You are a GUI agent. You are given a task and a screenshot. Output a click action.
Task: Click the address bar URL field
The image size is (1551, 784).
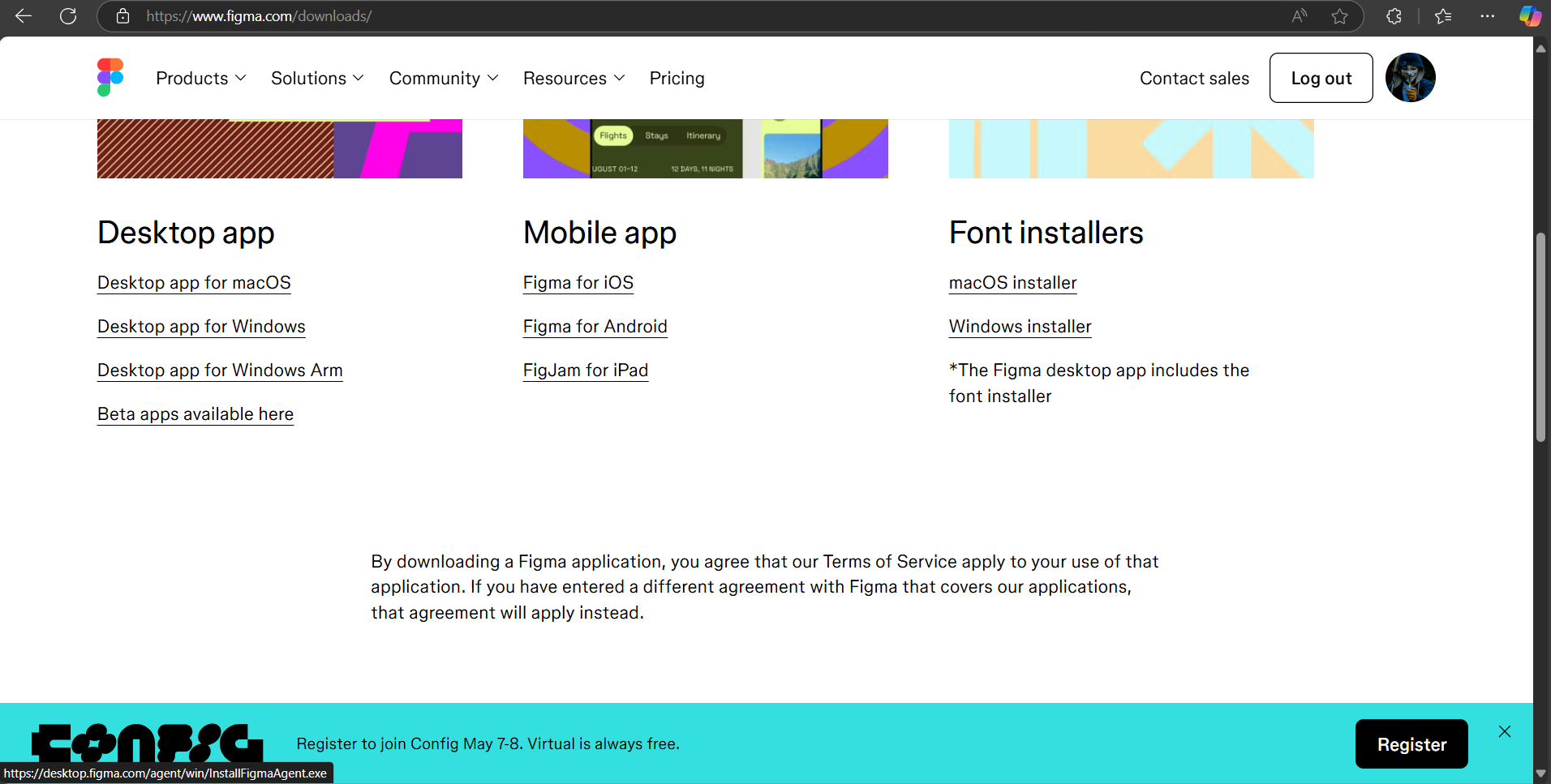point(649,16)
